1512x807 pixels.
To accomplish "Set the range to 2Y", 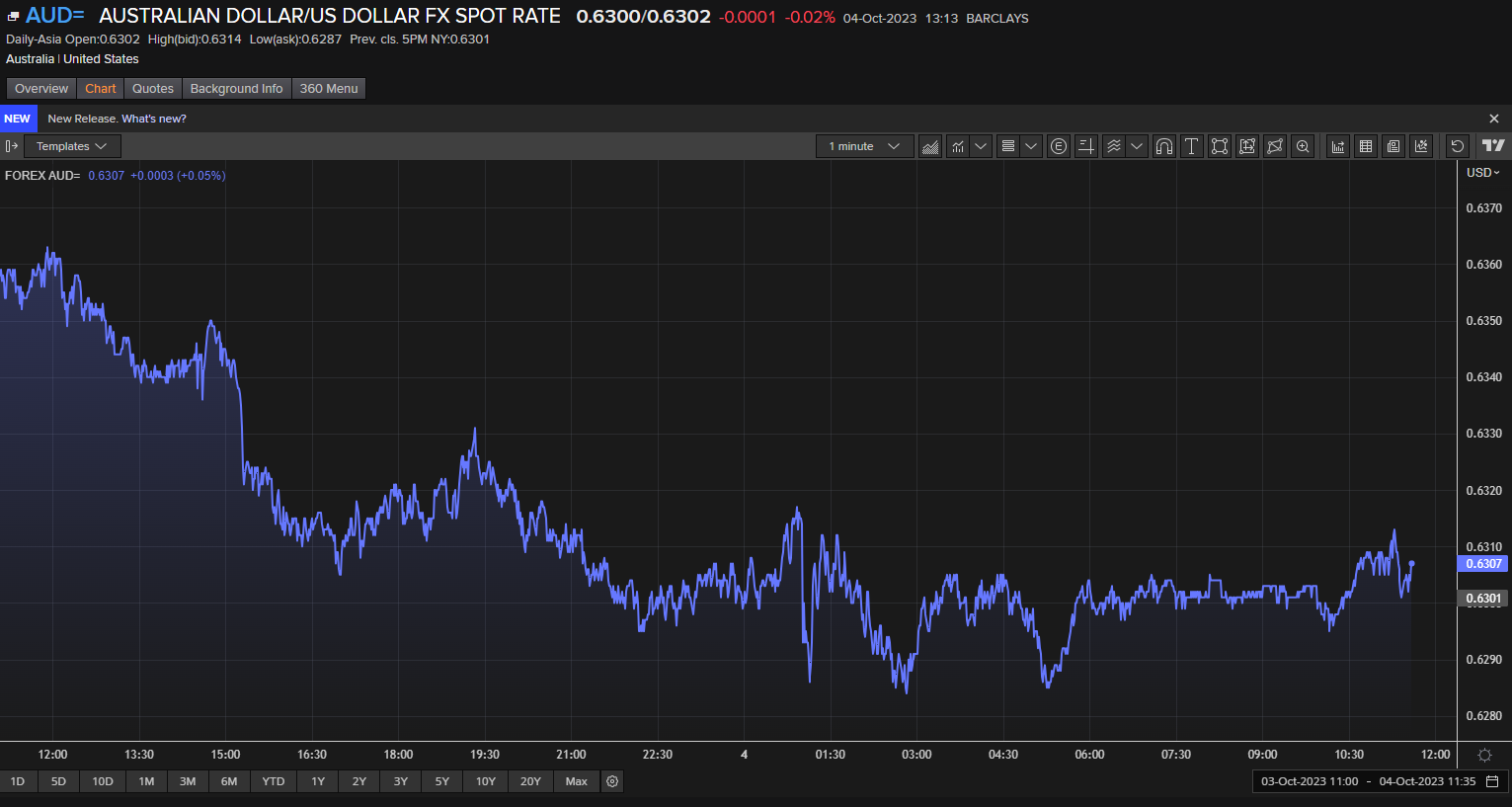I will [x=359, y=781].
